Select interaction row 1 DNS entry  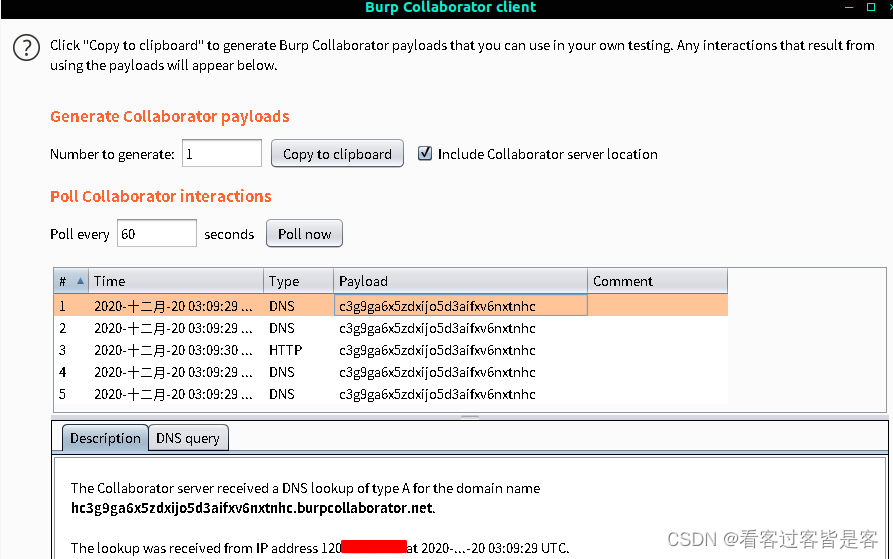point(391,306)
